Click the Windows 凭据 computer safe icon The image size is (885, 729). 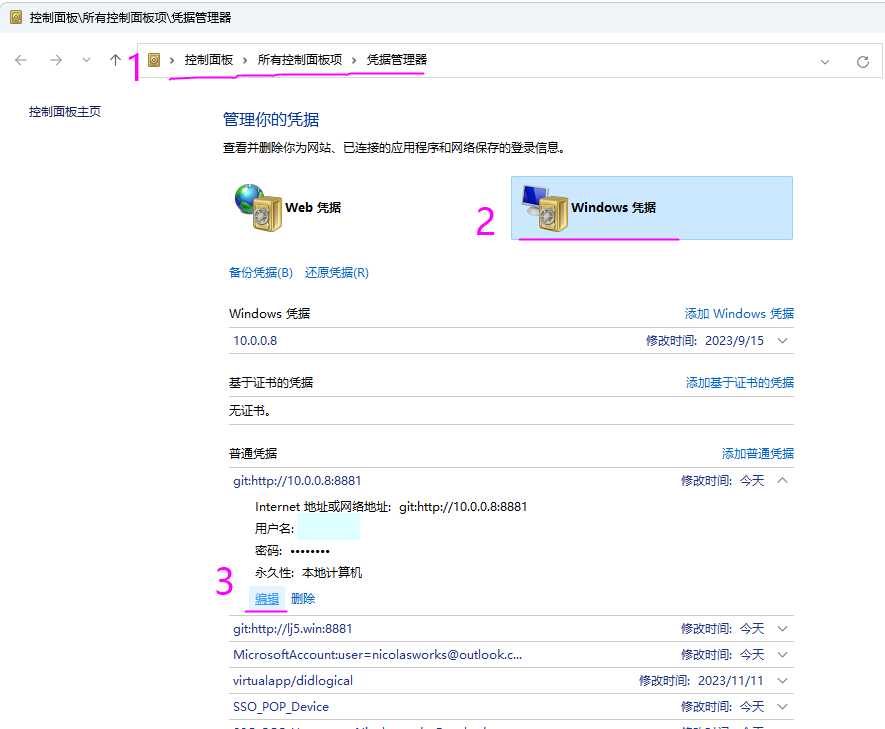(545, 208)
